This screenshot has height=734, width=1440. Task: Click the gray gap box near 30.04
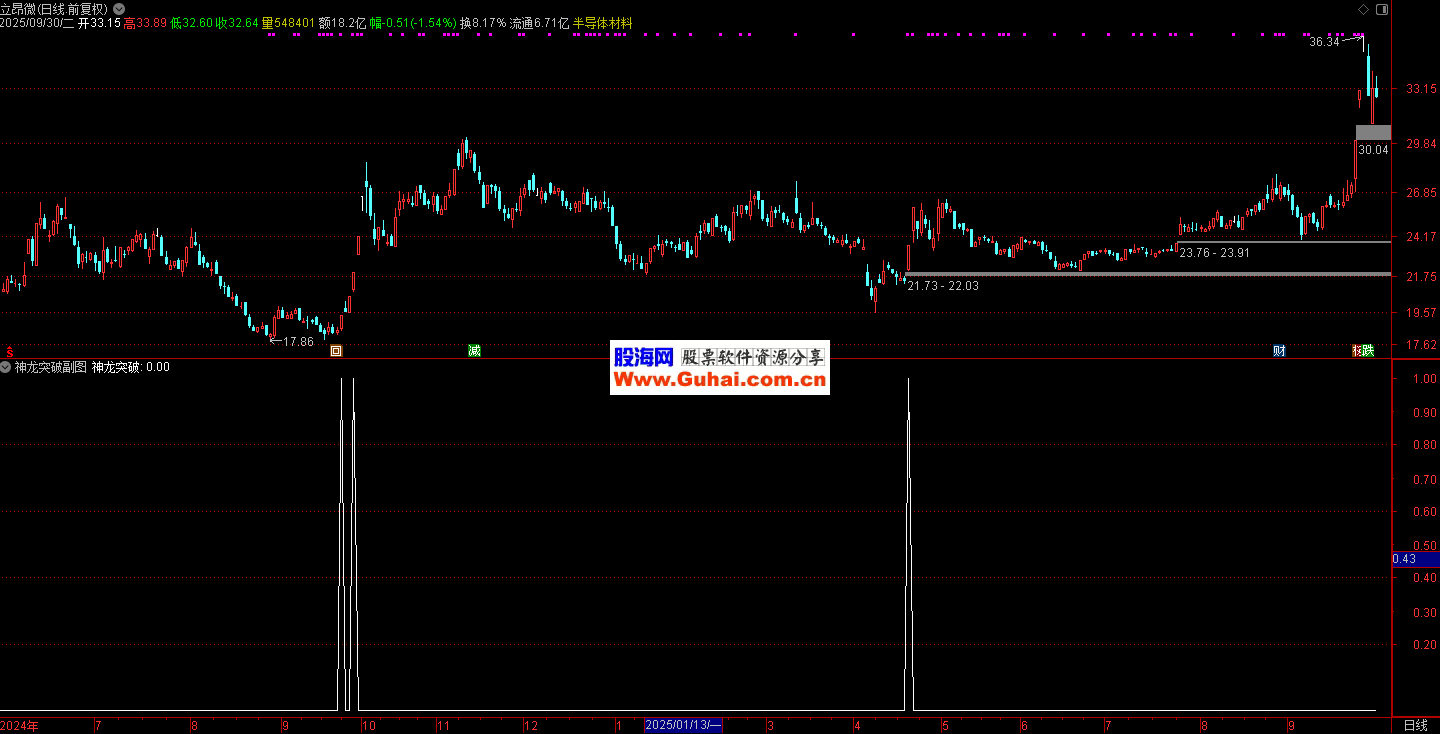pos(1372,132)
